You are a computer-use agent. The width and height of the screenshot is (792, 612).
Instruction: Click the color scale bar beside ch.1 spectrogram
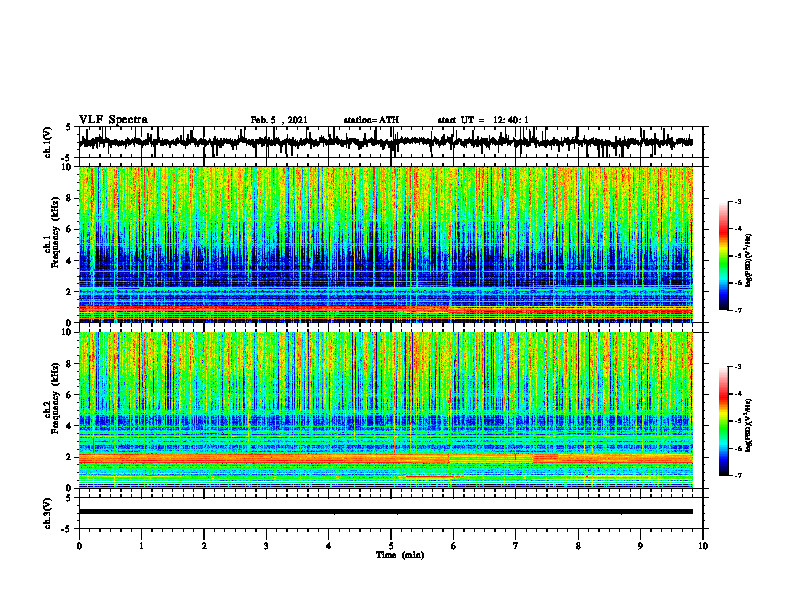click(x=724, y=256)
